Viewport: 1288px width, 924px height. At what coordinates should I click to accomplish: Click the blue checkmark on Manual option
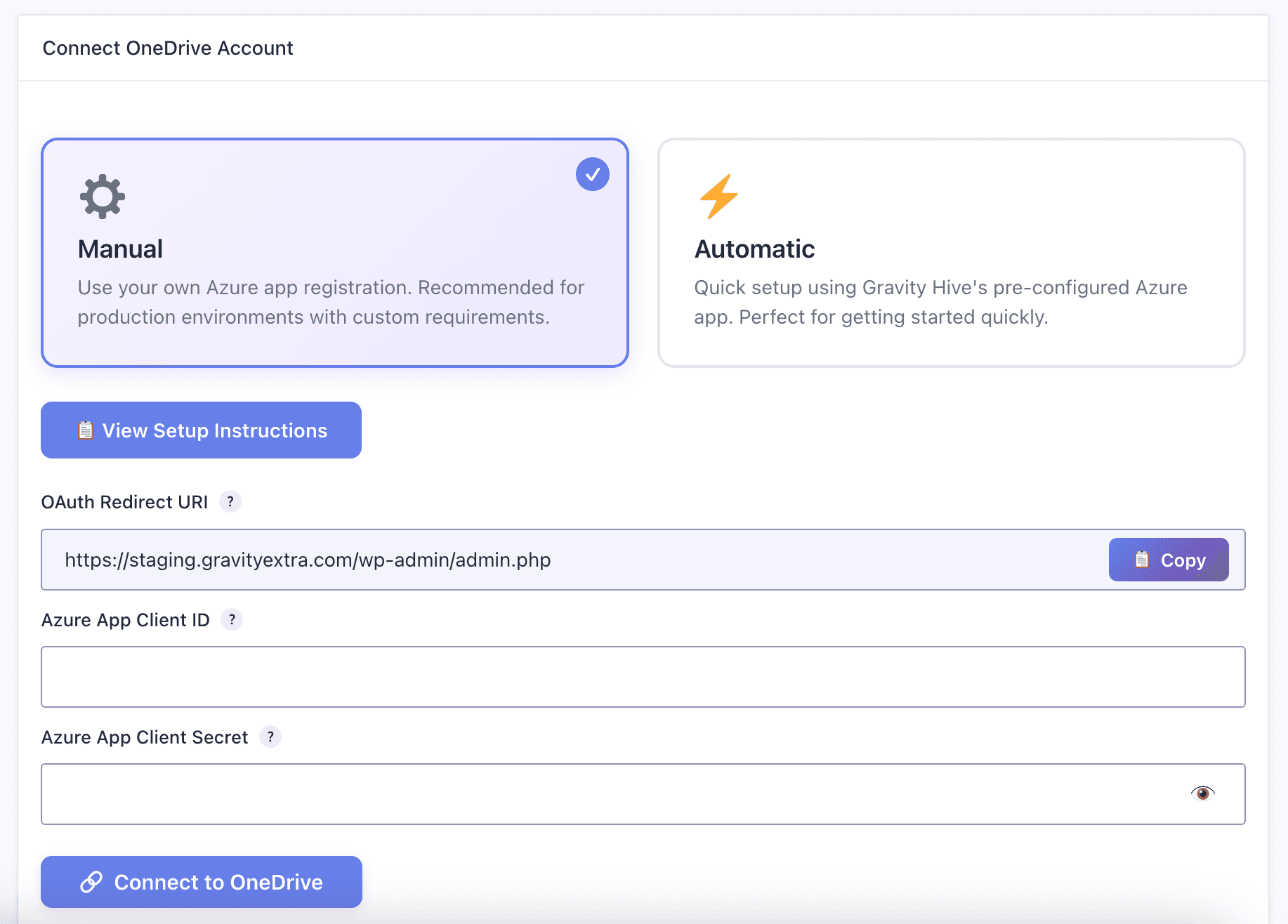pos(592,174)
